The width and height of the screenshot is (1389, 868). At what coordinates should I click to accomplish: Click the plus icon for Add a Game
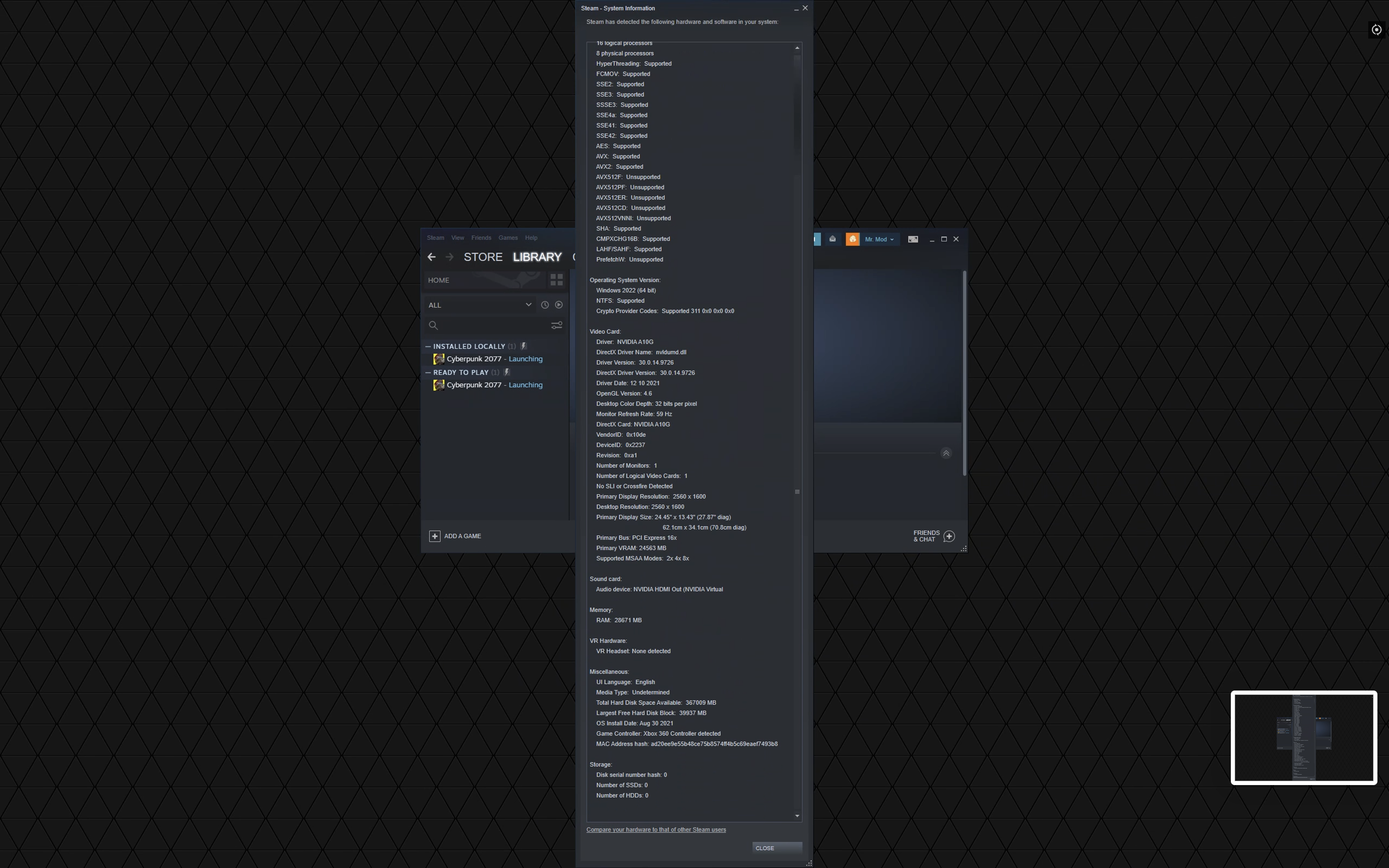435,536
